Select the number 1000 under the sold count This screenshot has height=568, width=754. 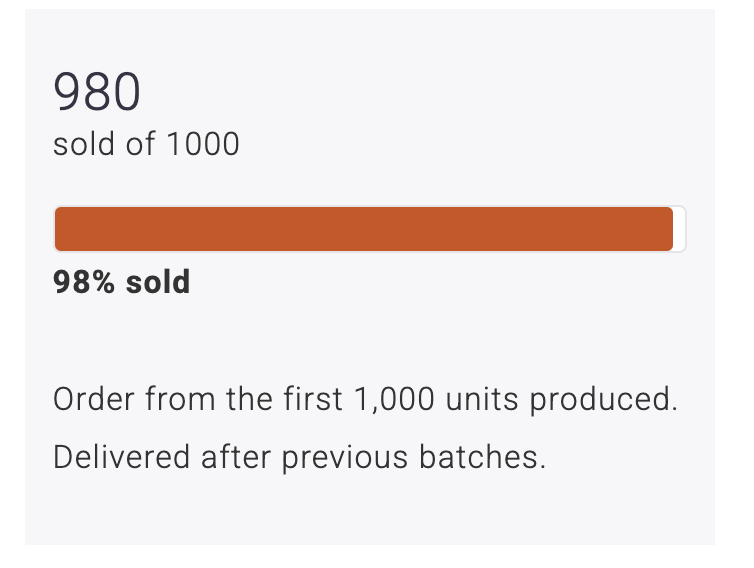coord(202,144)
